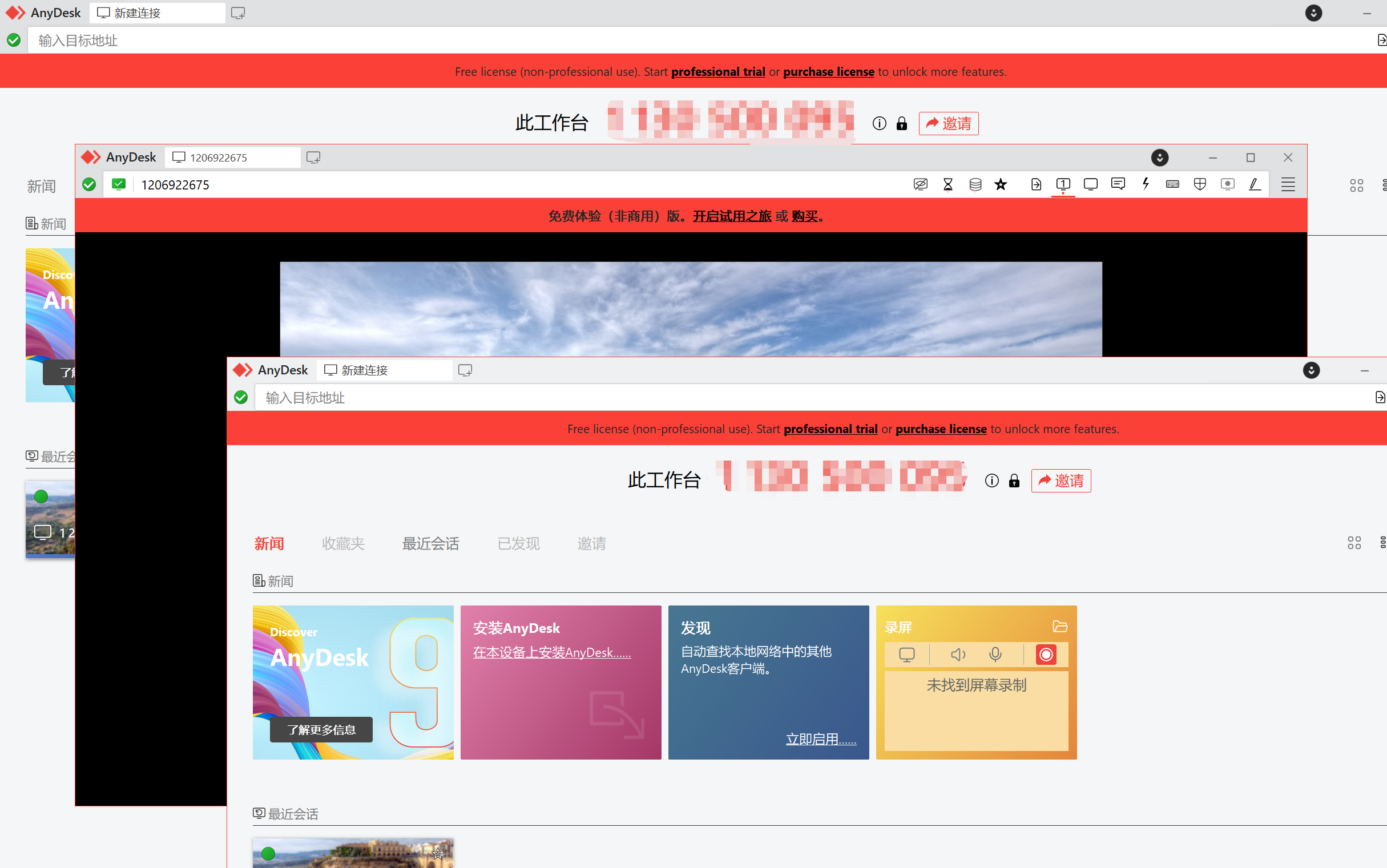The width and height of the screenshot is (1387, 868).
Task: Toggle microphone on 录屏 card
Action: pyautogui.click(x=995, y=655)
